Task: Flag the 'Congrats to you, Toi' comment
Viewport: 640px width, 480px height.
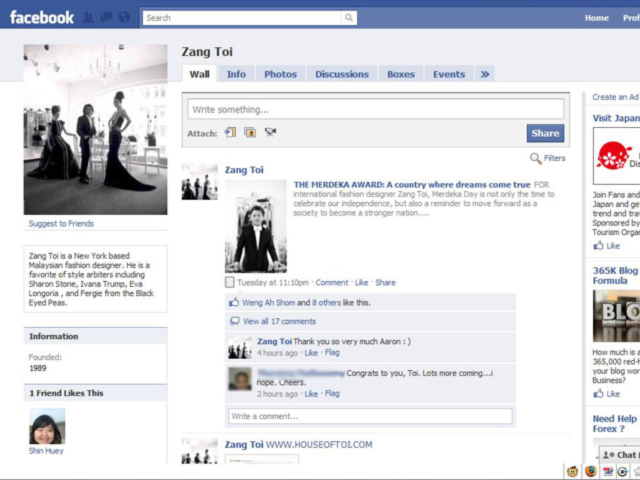Action: (x=332, y=393)
